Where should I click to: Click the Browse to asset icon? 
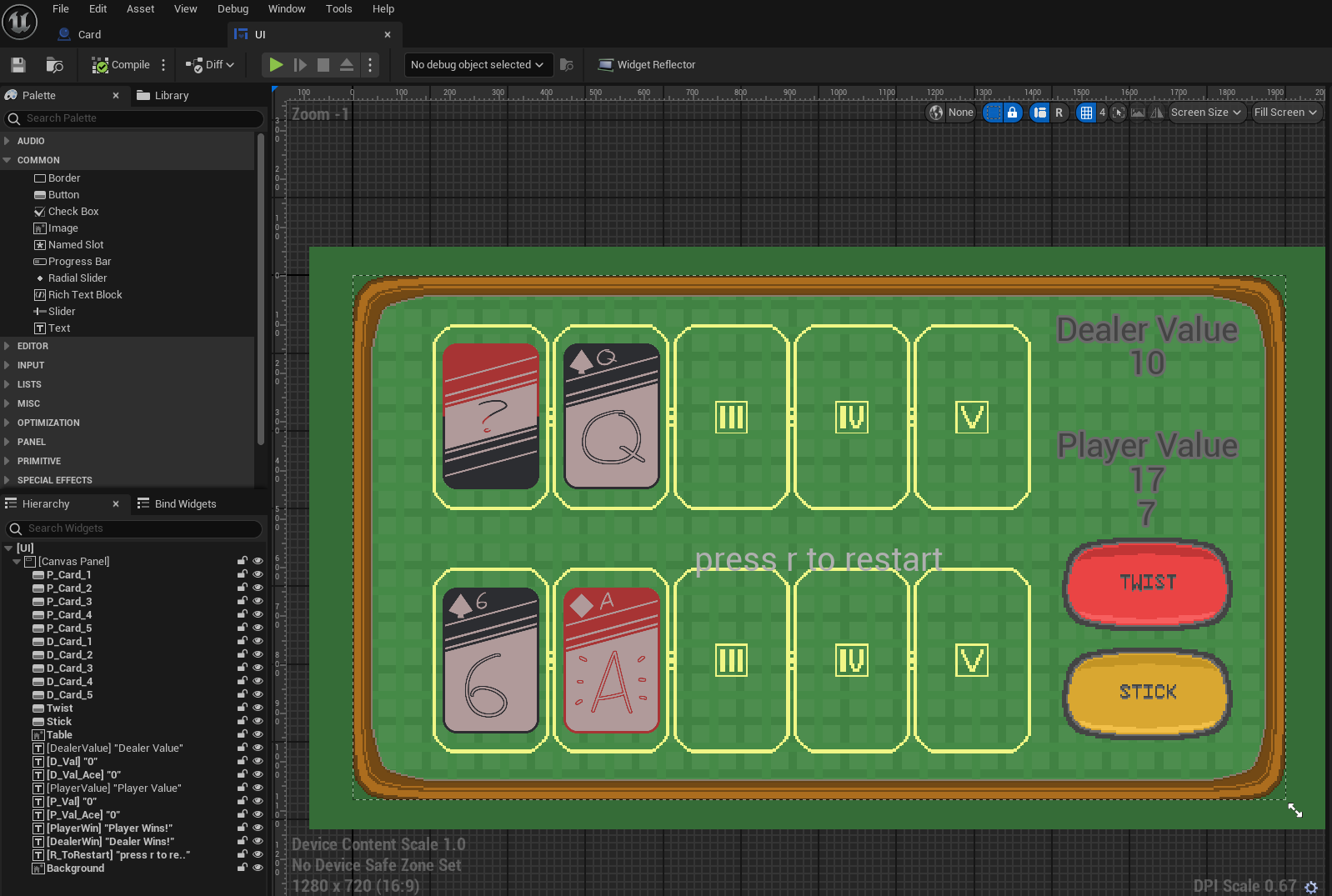pos(55,65)
